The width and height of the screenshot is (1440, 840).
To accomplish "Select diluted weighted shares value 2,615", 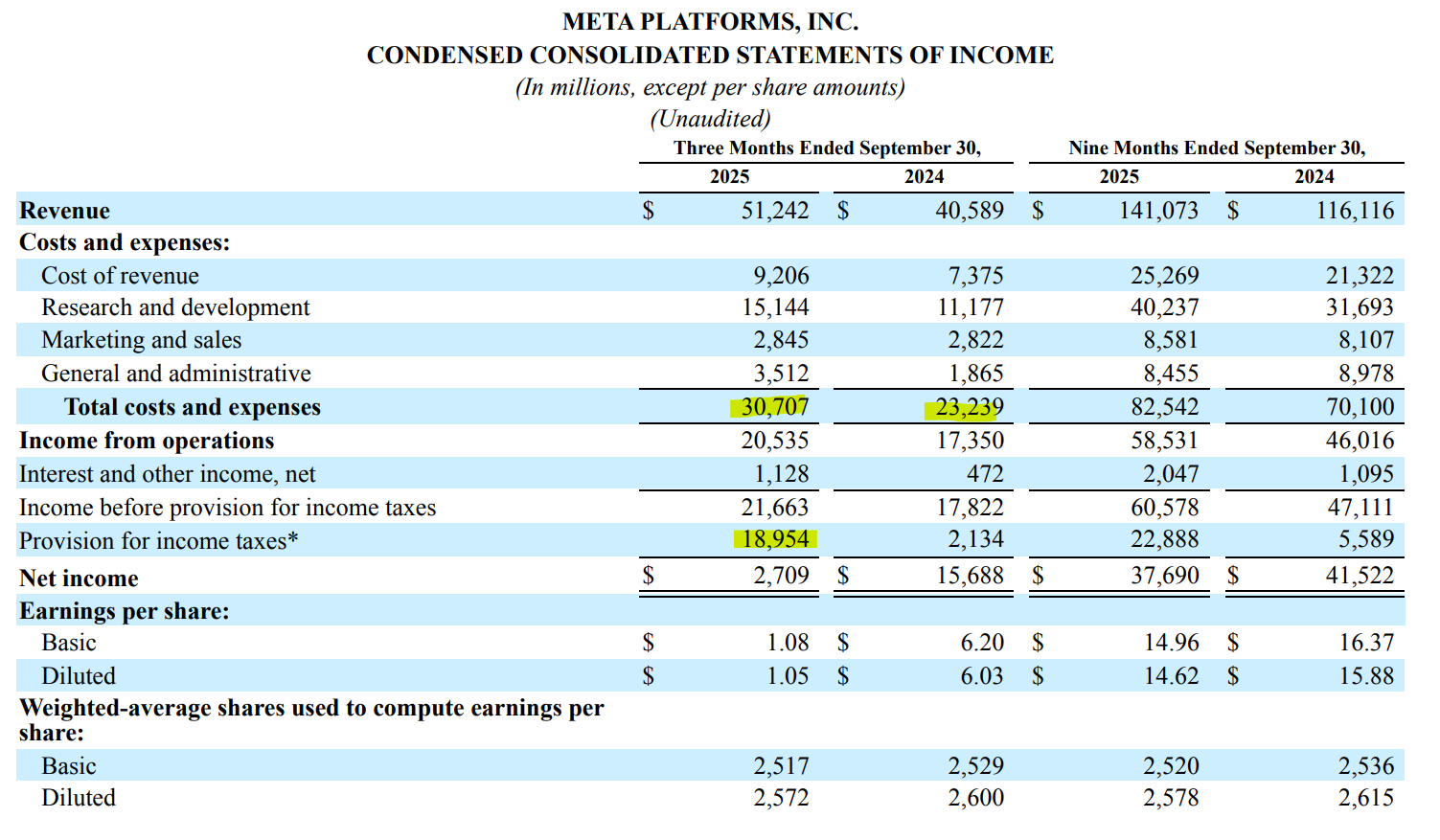I will 1366,798.
